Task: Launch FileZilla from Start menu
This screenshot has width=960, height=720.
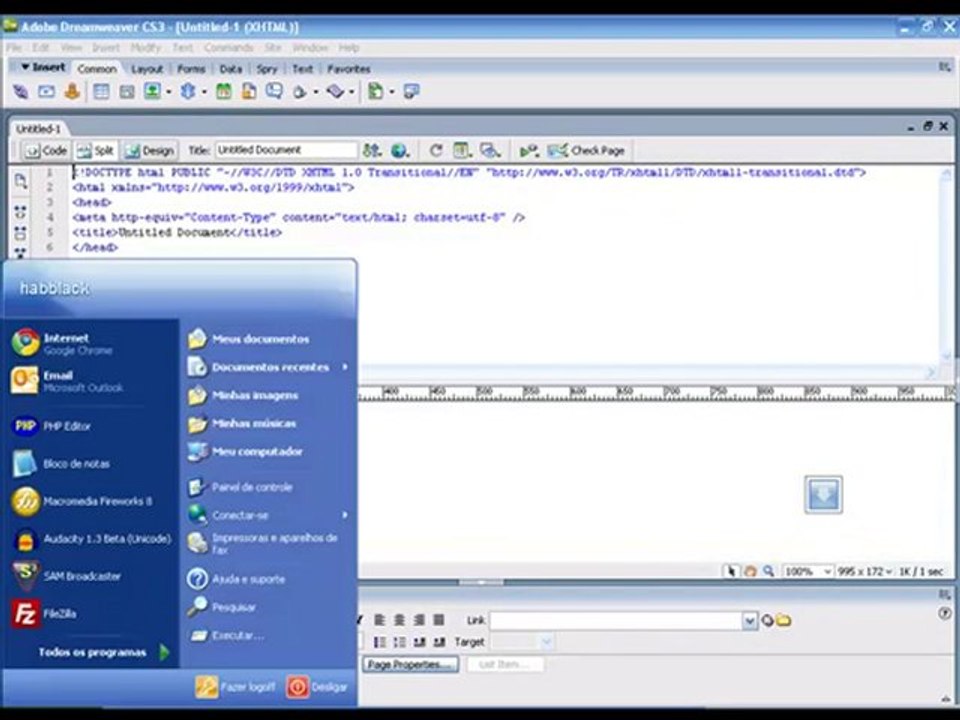Action: point(44,613)
